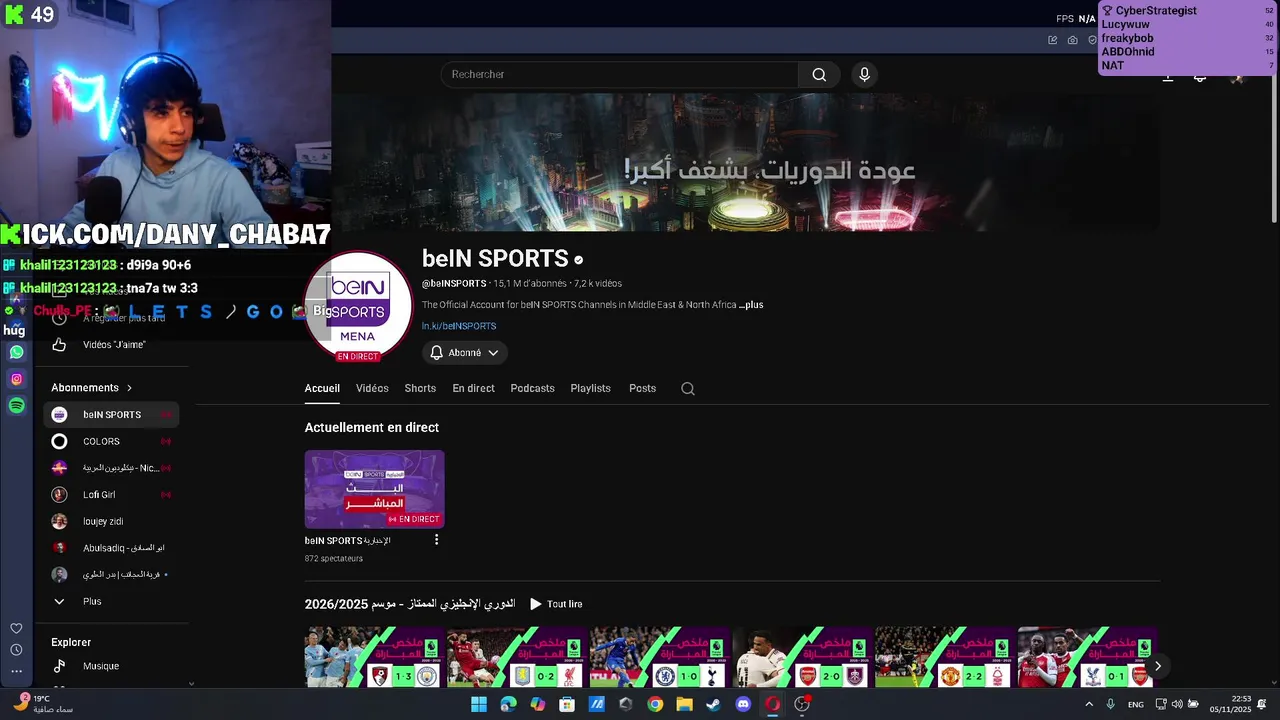
Task: Switch to Opera GX in the taskbar
Action: coord(772,704)
